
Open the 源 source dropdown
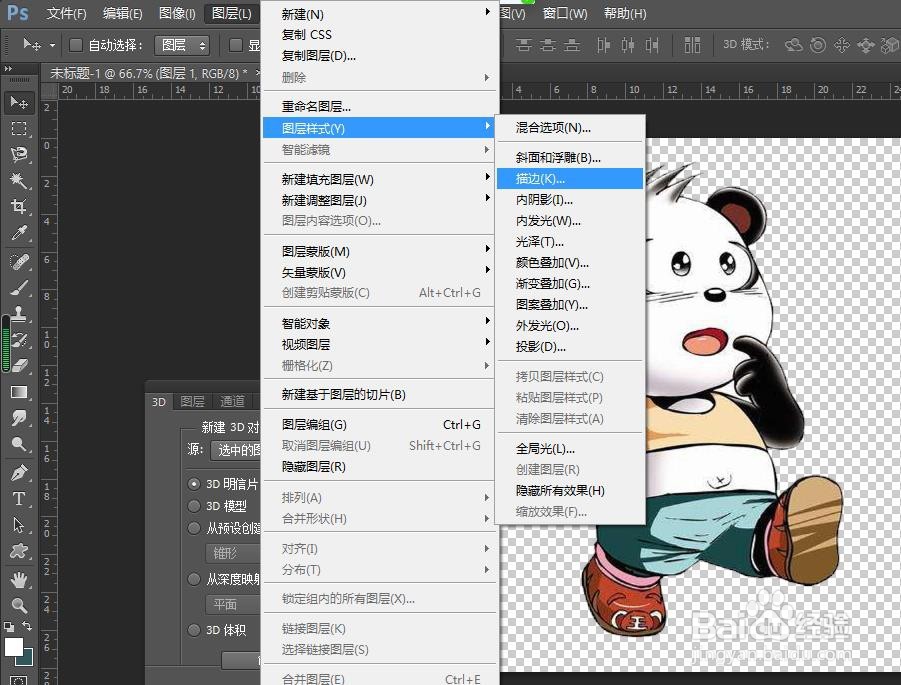point(236,449)
